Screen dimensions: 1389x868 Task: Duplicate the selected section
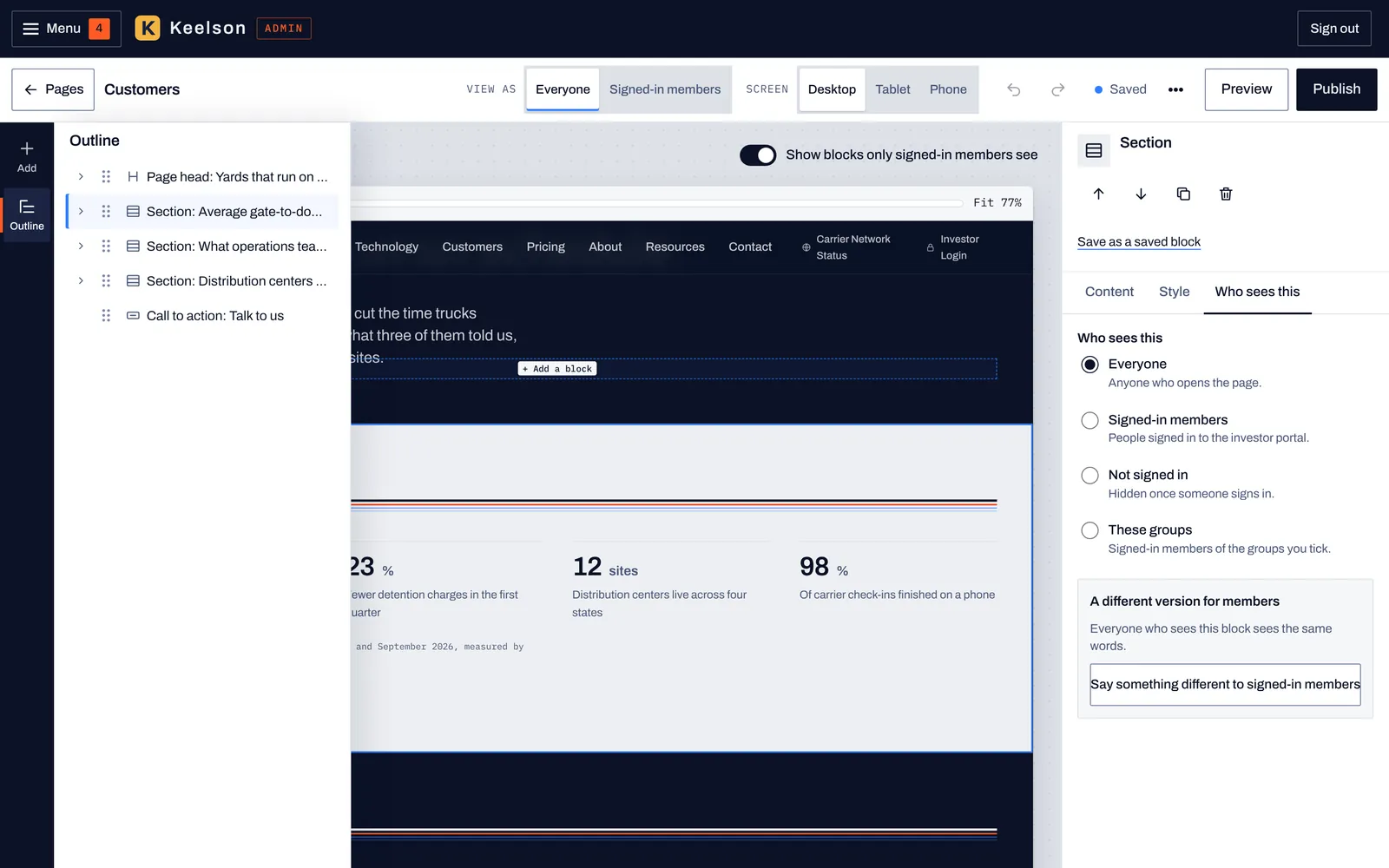pos(1183,194)
